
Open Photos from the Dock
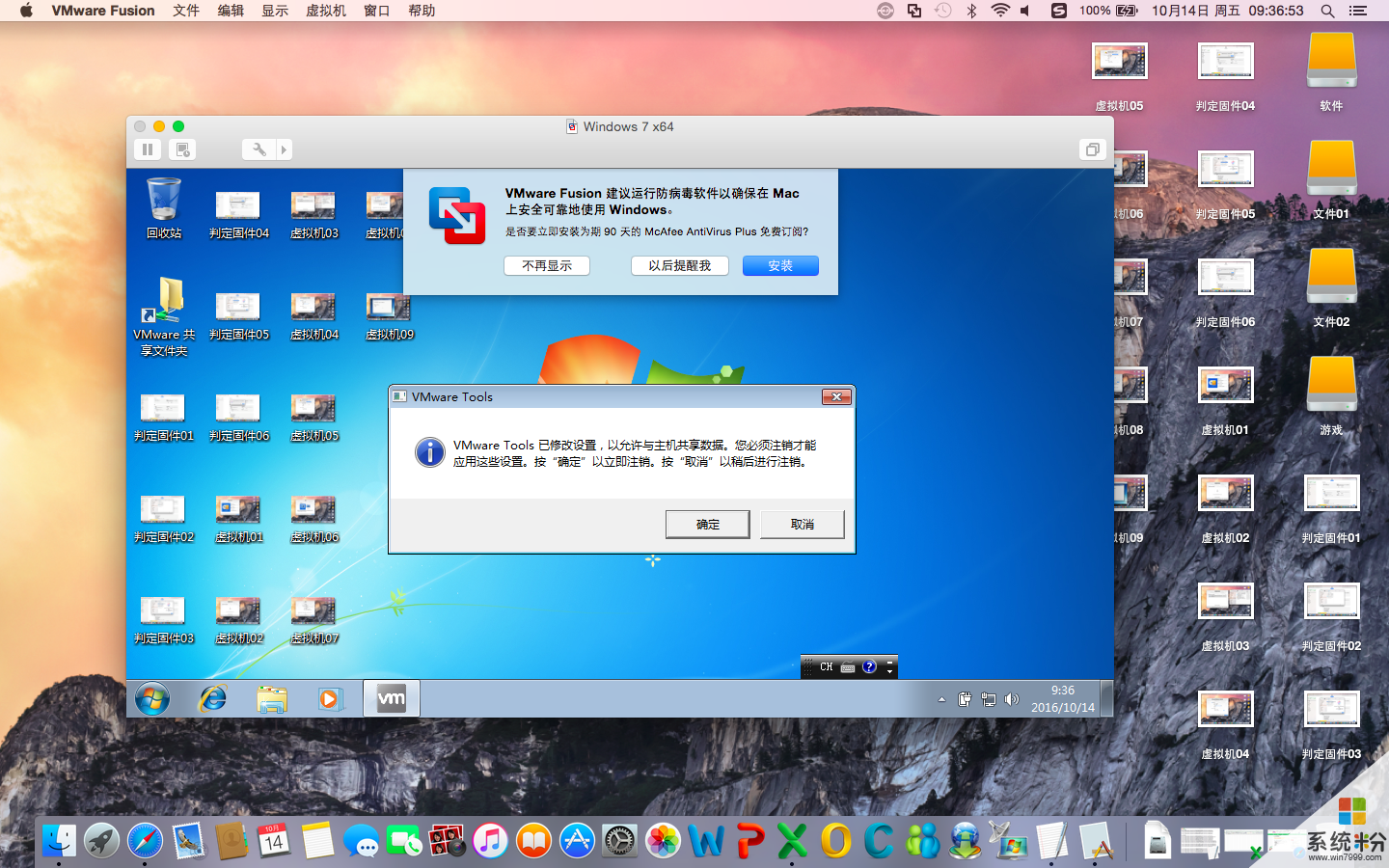tap(664, 840)
